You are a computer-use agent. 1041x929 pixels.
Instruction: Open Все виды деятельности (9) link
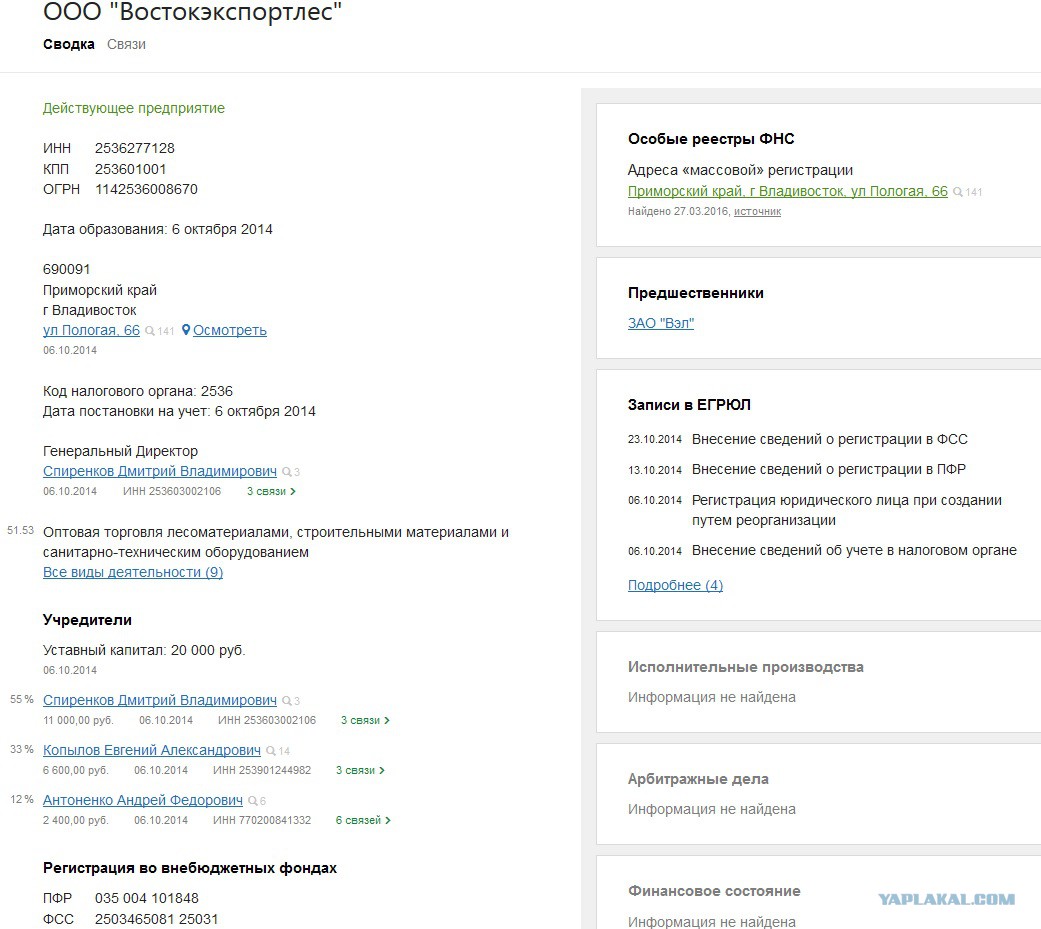[x=133, y=572]
